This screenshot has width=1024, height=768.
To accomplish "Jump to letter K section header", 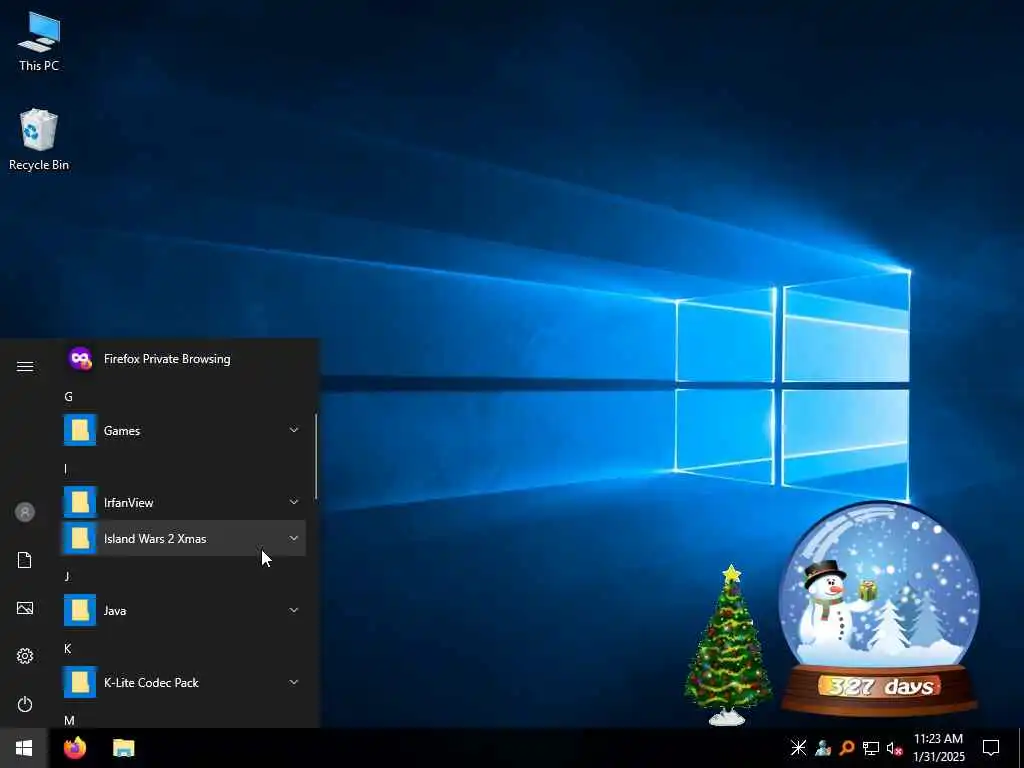I will pyautogui.click(x=68, y=648).
